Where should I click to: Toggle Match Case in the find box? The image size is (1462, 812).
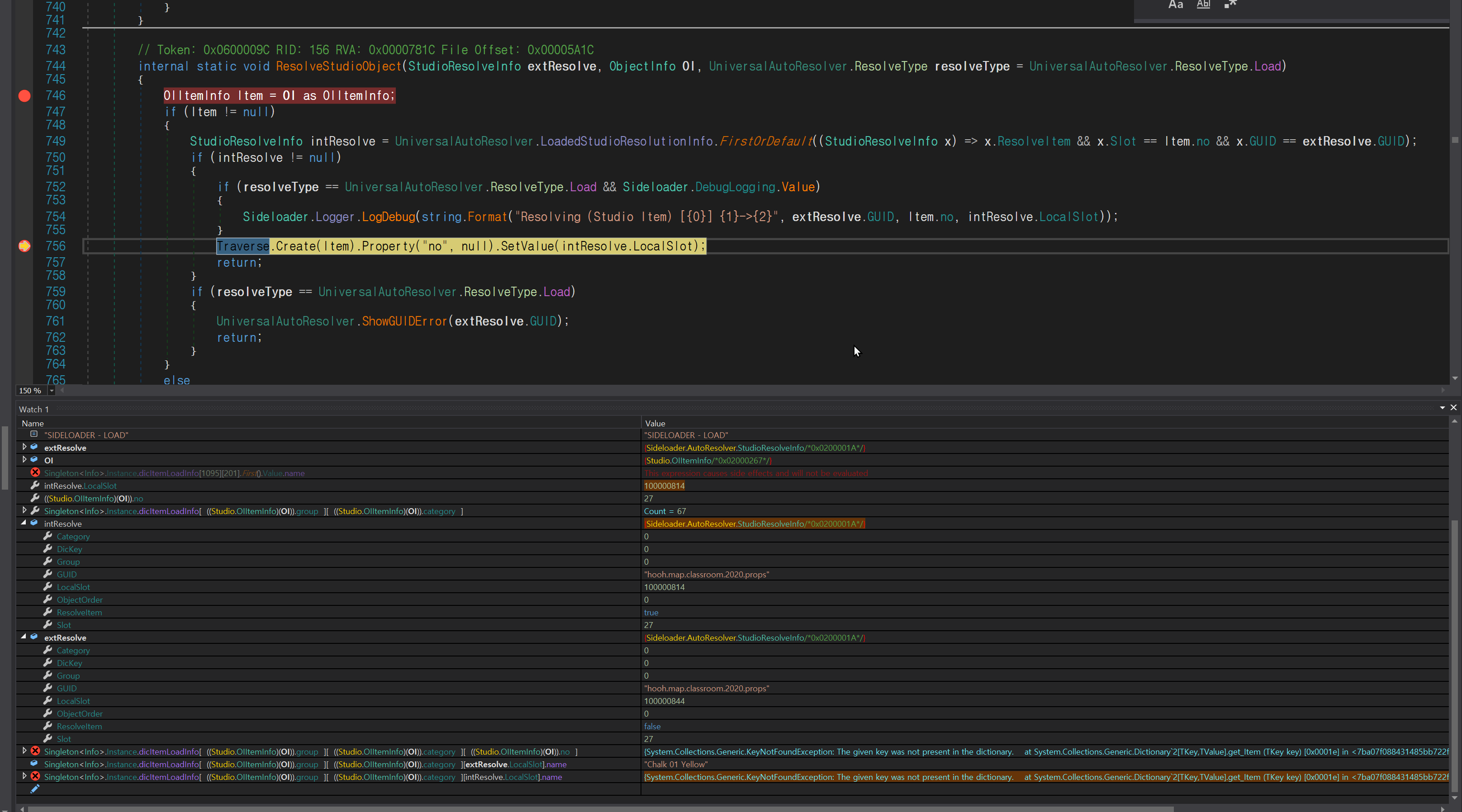coord(1175,5)
